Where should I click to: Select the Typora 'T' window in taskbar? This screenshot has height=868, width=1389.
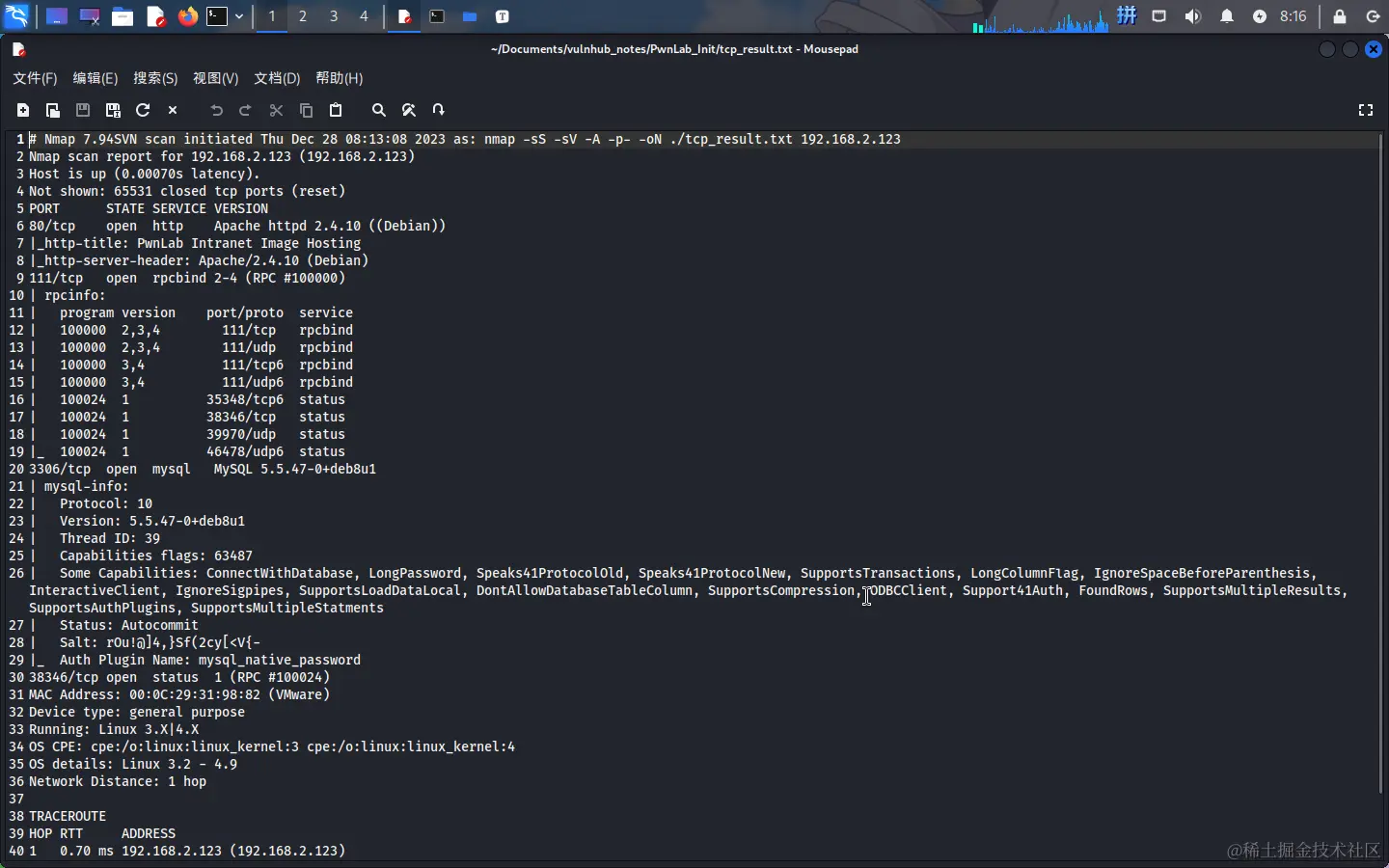503,16
